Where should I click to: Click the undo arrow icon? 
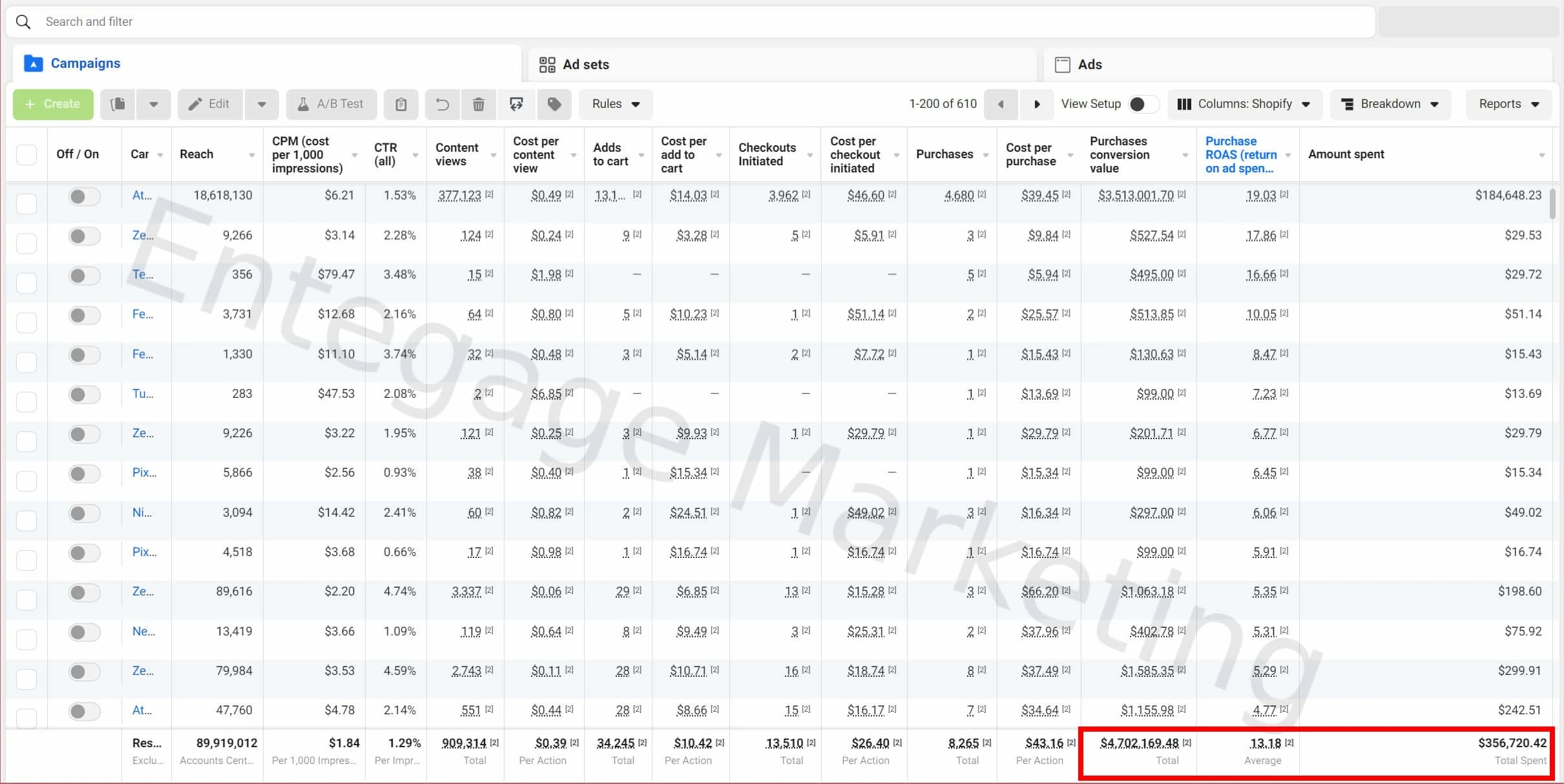[442, 104]
